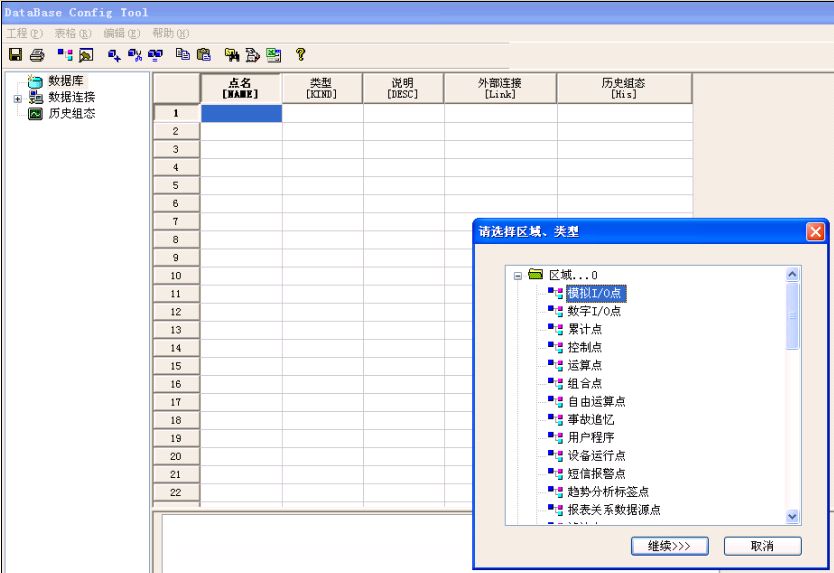Expand the 数据连接 tree node

(x=17, y=98)
